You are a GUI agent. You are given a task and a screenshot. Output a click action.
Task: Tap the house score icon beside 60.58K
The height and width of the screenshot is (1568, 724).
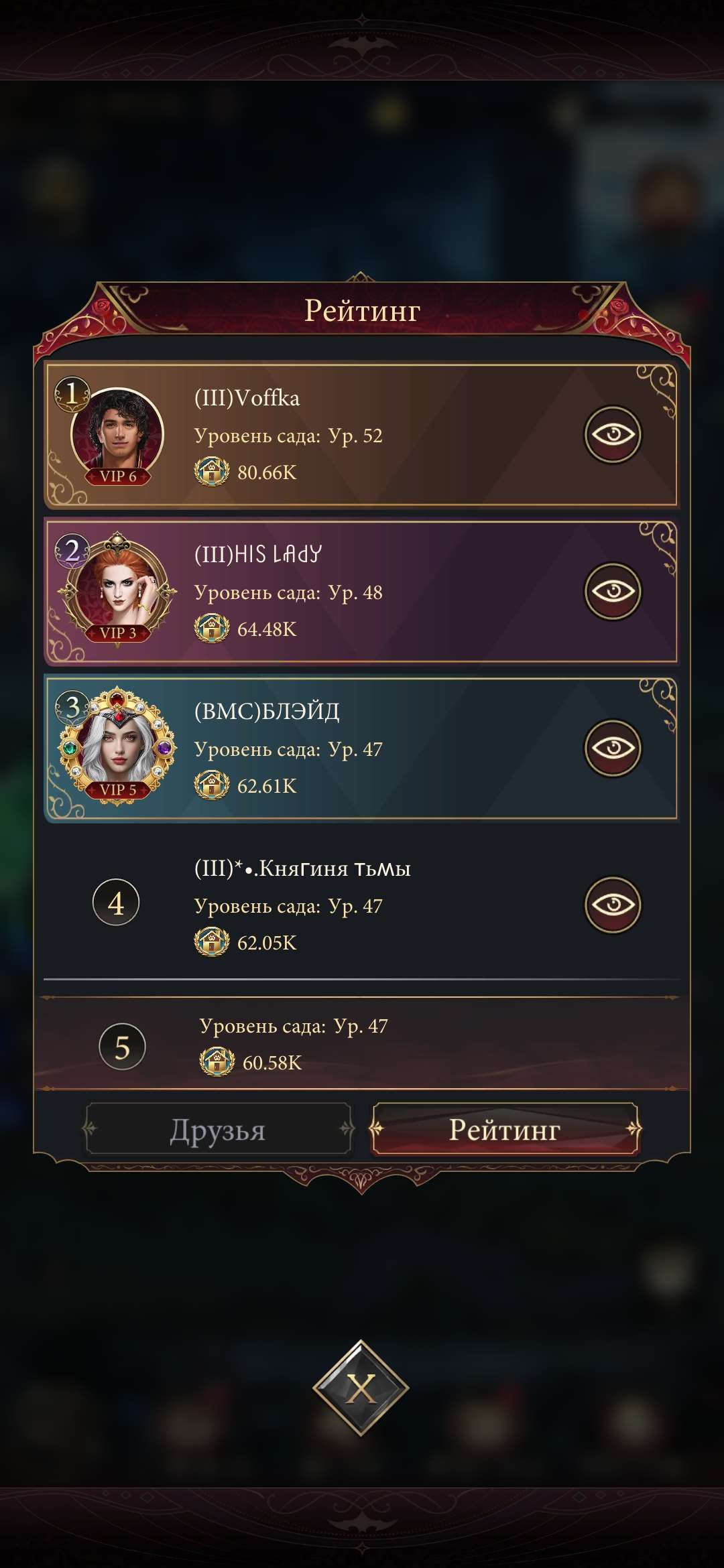pyautogui.click(x=217, y=1062)
